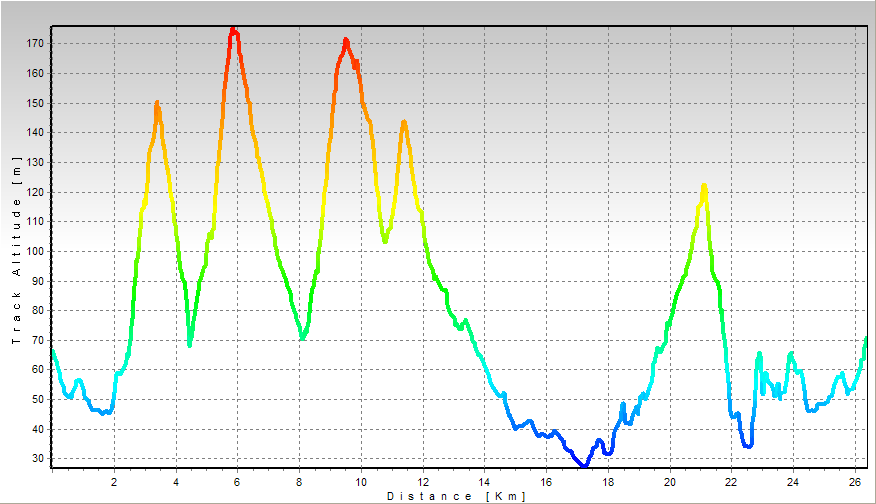
Task: Pick the 130 altitude axis label
Action: 35,162
